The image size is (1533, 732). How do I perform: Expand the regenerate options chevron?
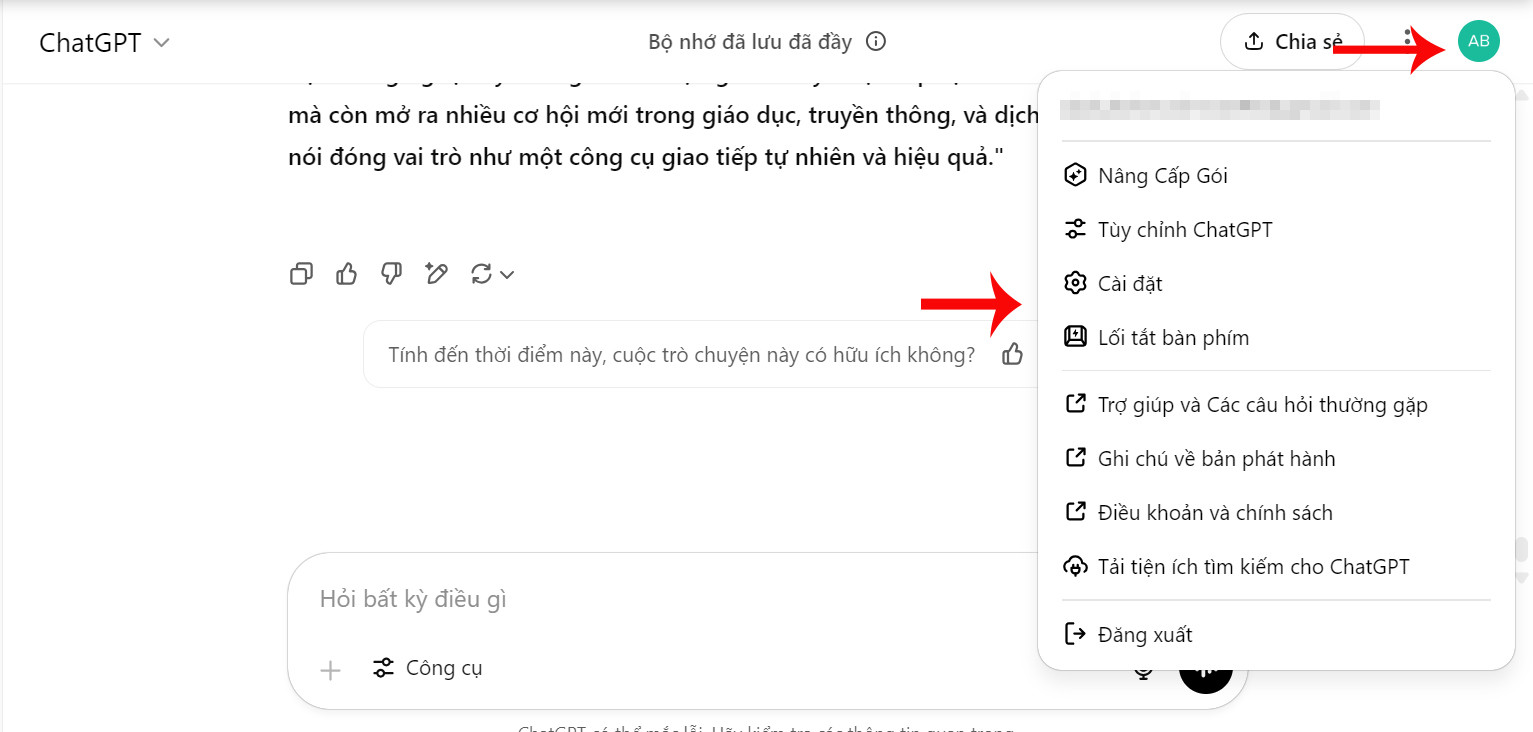click(507, 275)
